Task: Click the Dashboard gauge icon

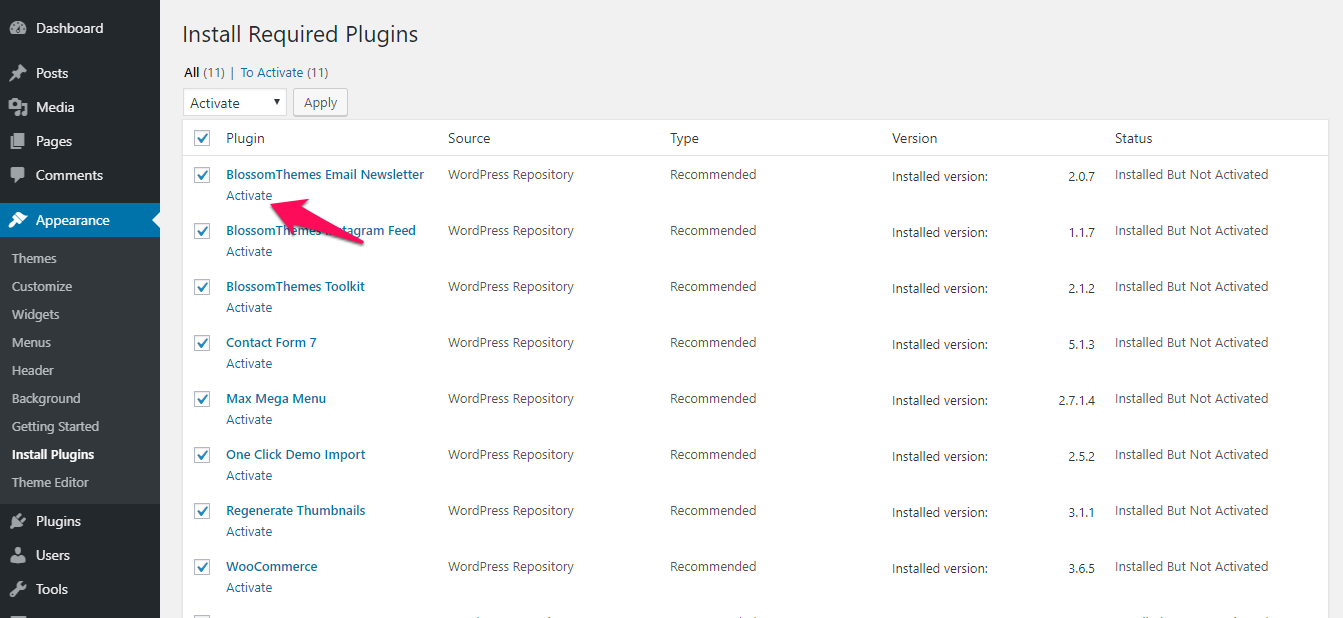Action: (17, 28)
